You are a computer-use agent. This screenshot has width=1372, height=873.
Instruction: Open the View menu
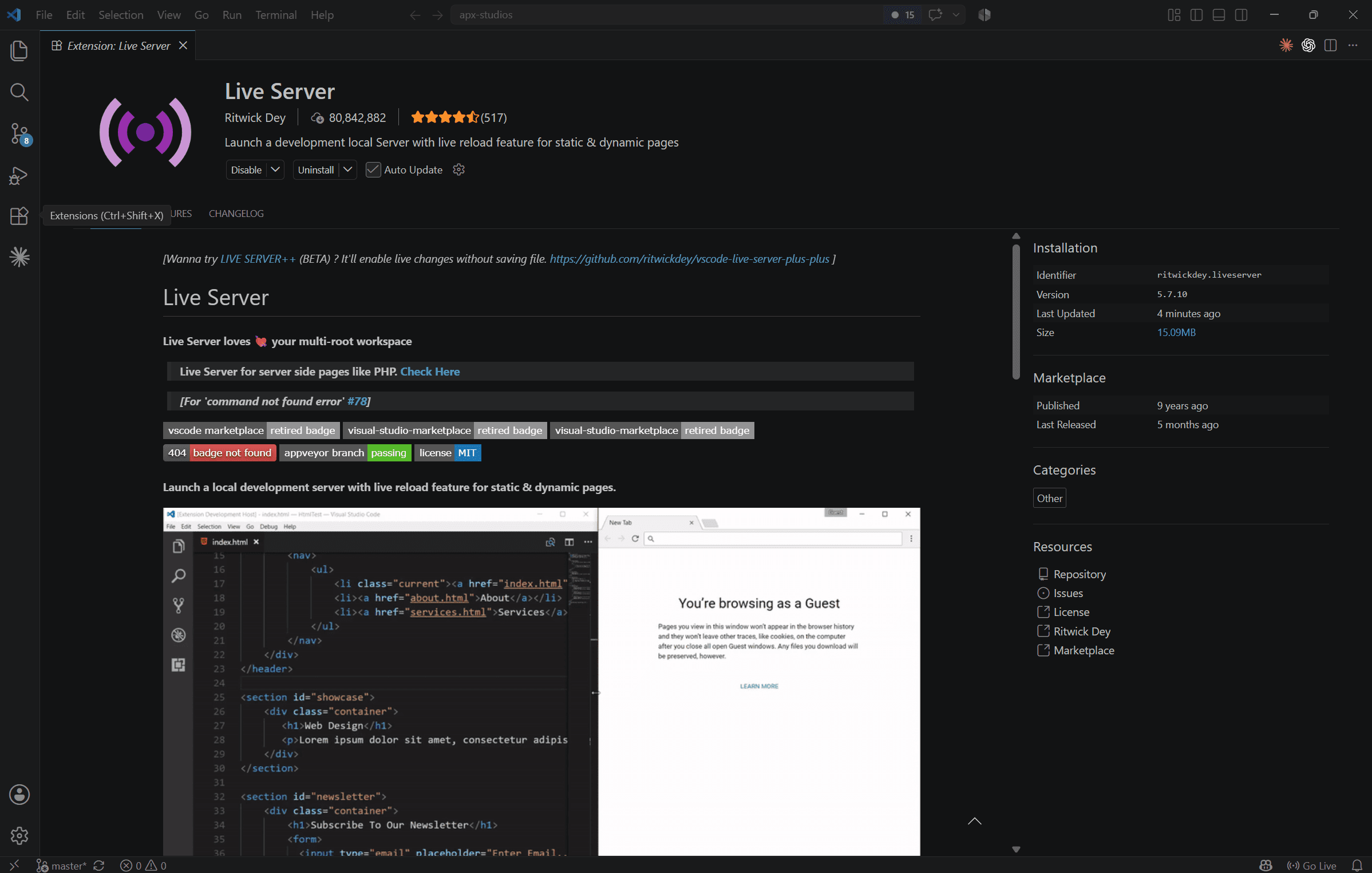click(169, 15)
